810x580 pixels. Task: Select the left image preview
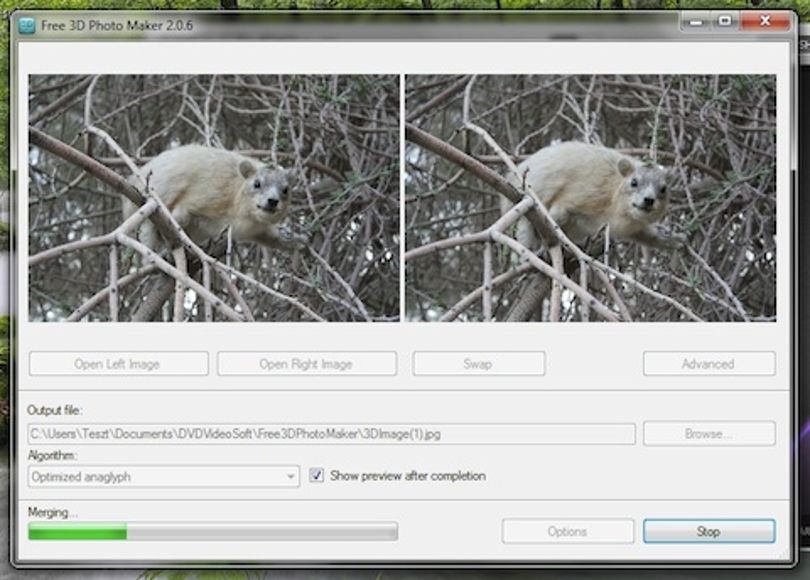point(214,198)
